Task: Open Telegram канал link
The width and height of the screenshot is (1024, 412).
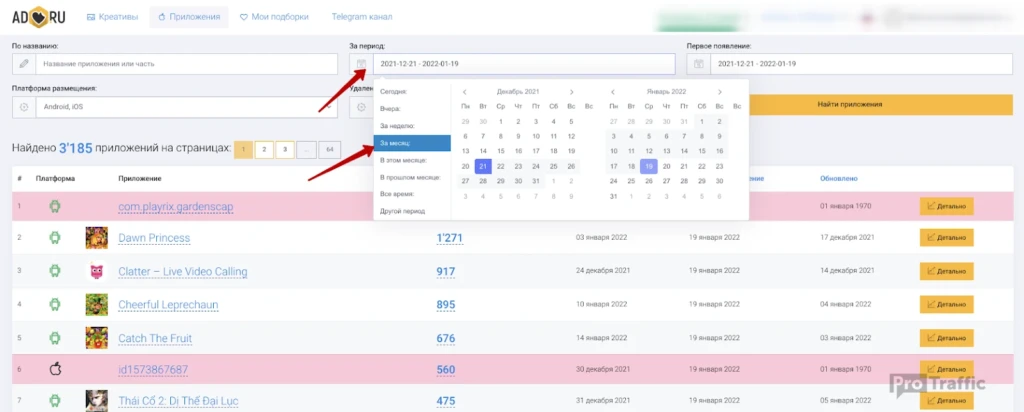Action: coord(362,17)
